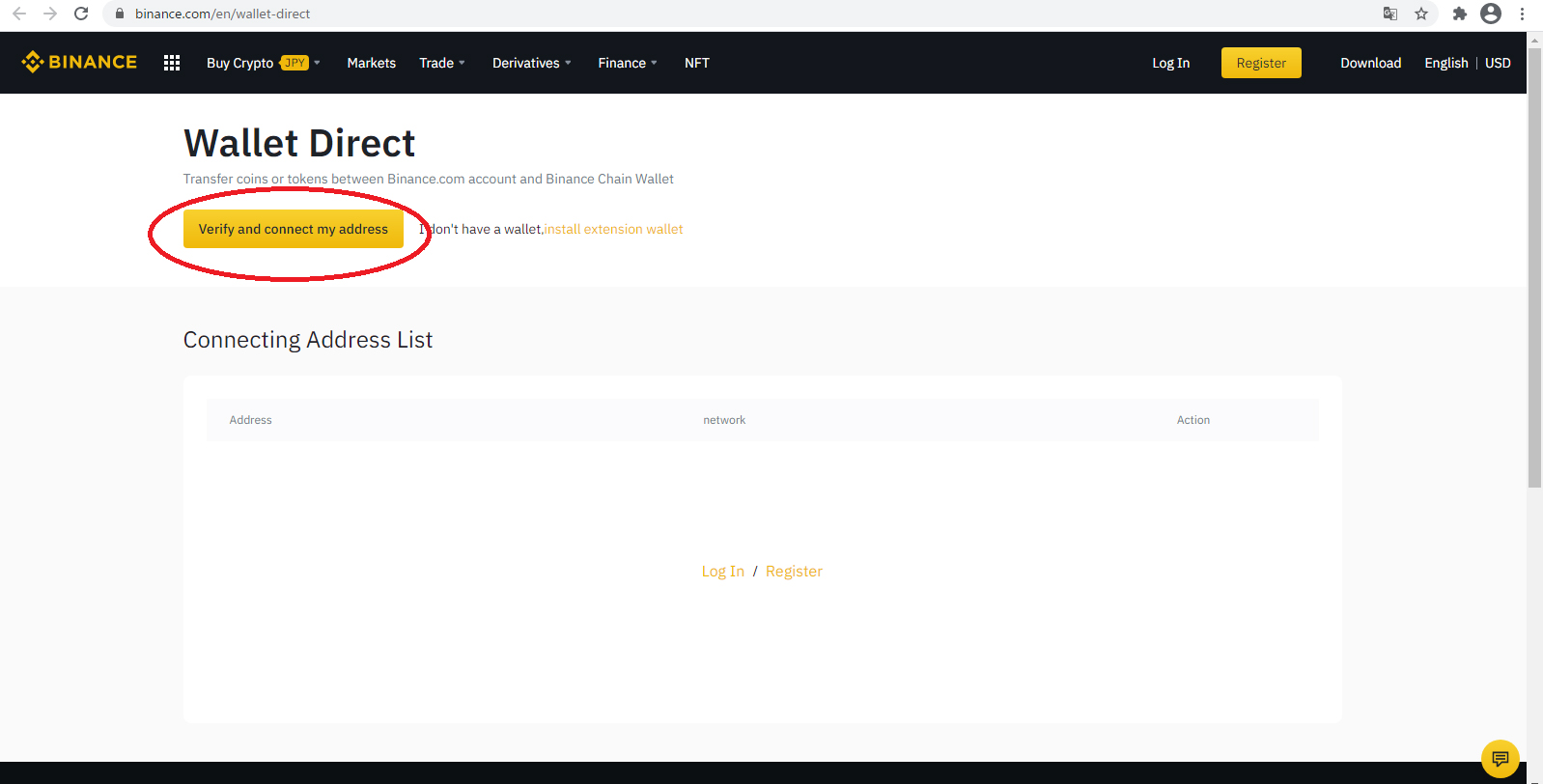Expand the Derivatives dropdown menu

[x=532, y=63]
